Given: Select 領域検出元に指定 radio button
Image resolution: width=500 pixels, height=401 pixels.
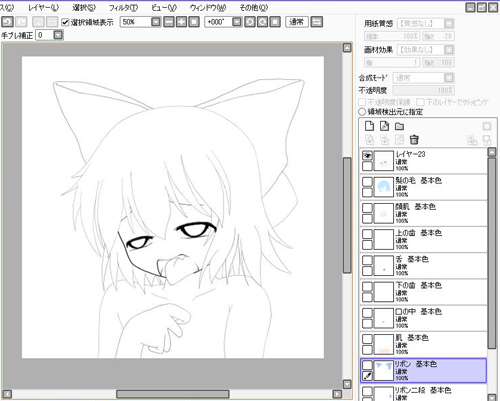Looking at the screenshot, I should 362,112.
